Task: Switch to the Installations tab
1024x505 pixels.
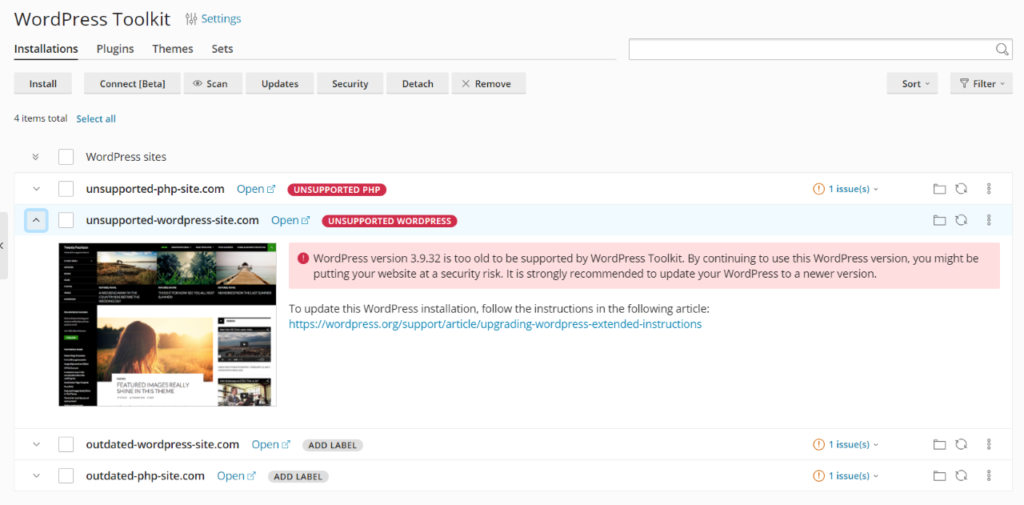Action: tap(46, 49)
